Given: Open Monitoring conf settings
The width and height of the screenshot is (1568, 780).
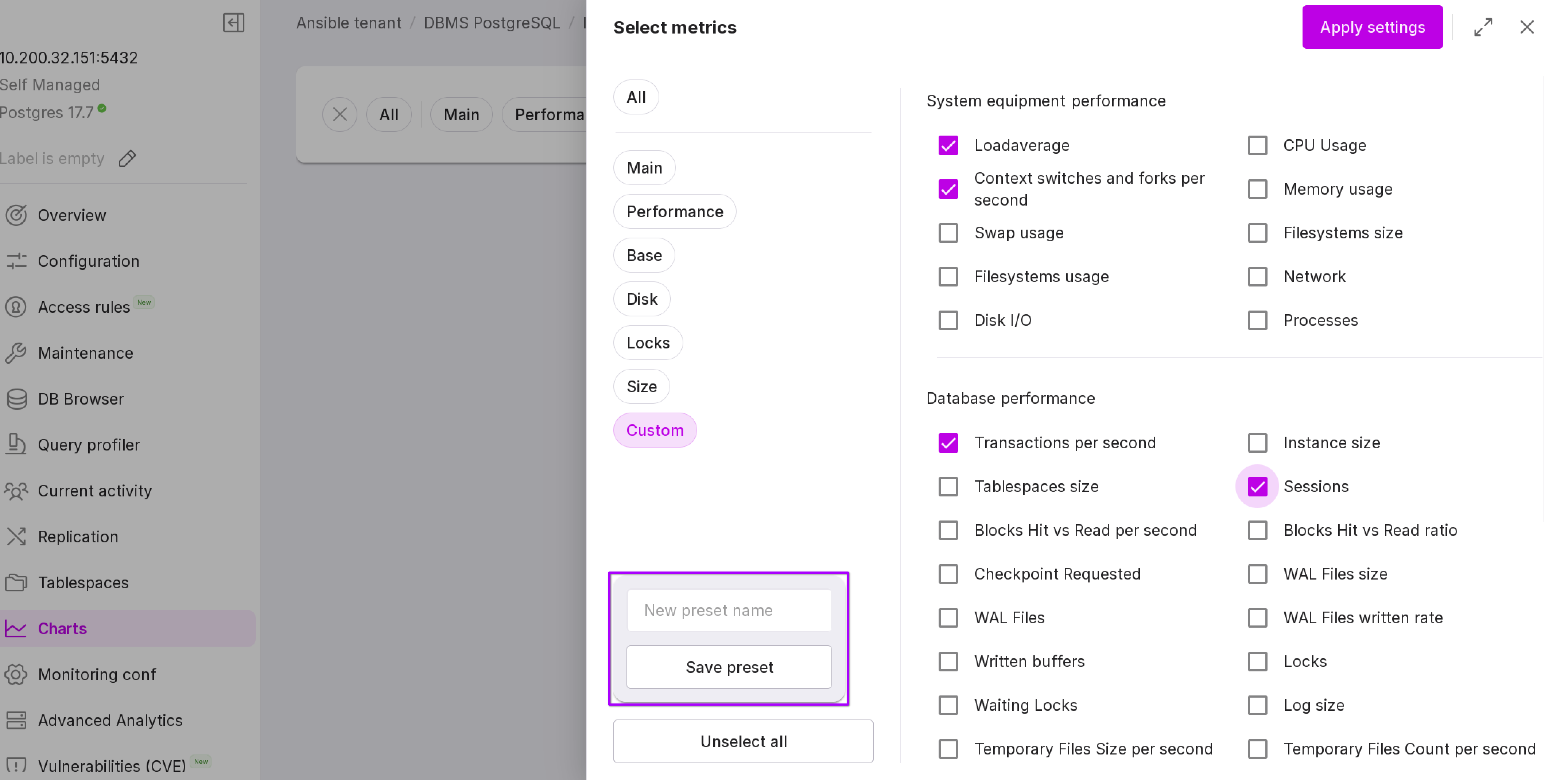Looking at the screenshot, I should coord(97,674).
